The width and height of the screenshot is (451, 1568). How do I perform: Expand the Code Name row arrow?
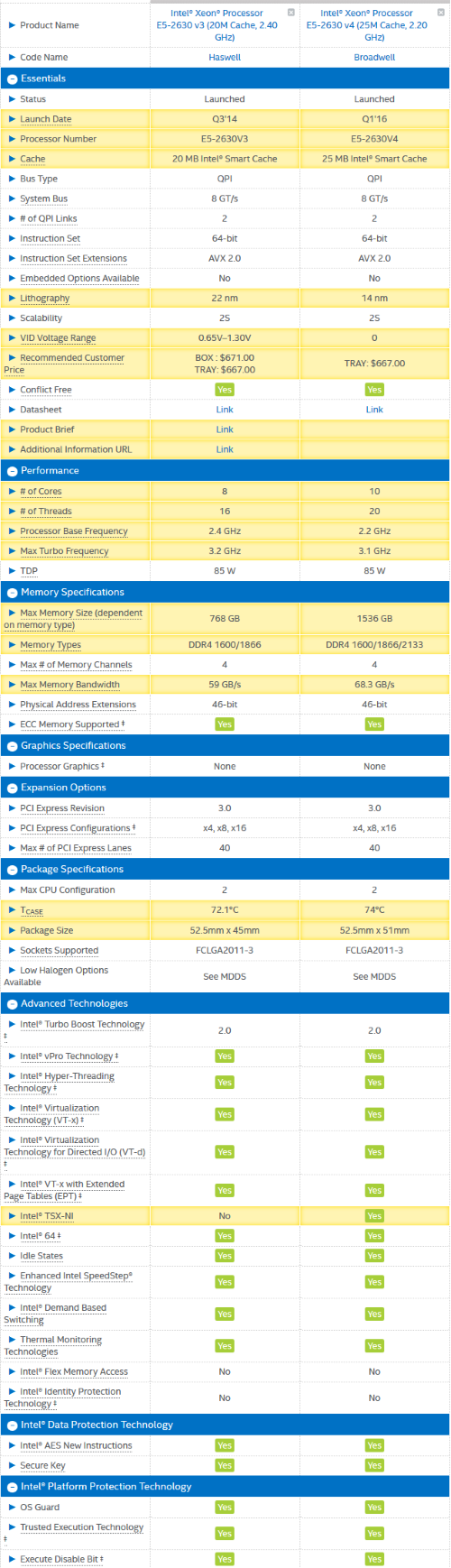pos(12,57)
